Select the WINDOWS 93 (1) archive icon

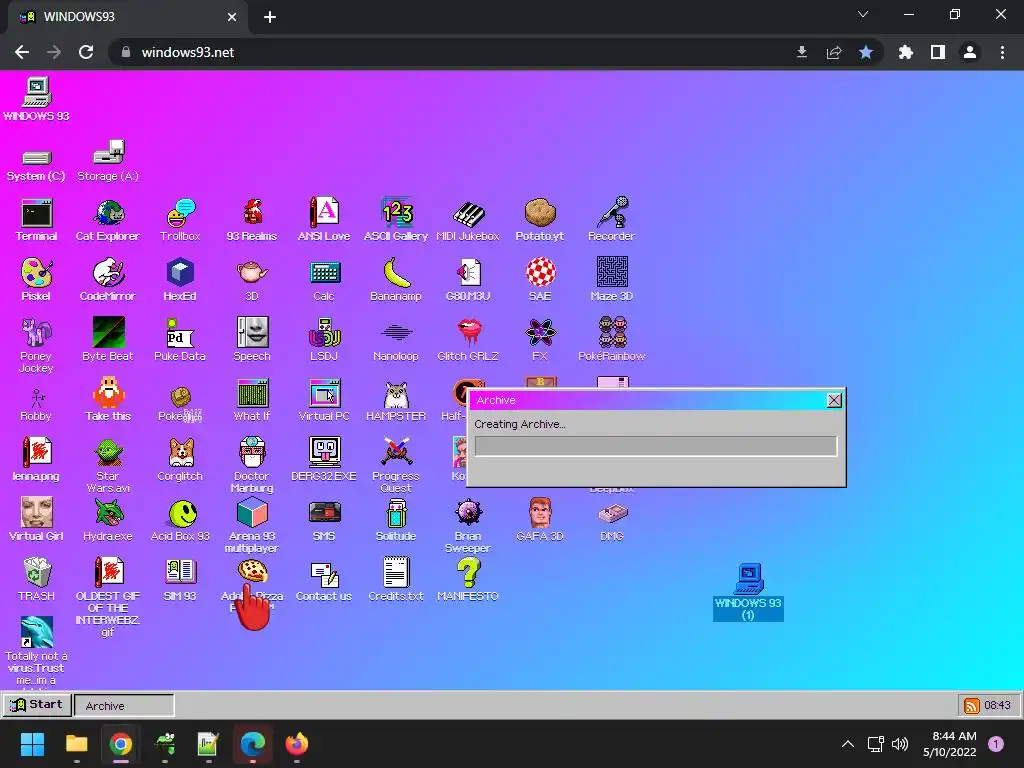pyautogui.click(x=748, y=592)
